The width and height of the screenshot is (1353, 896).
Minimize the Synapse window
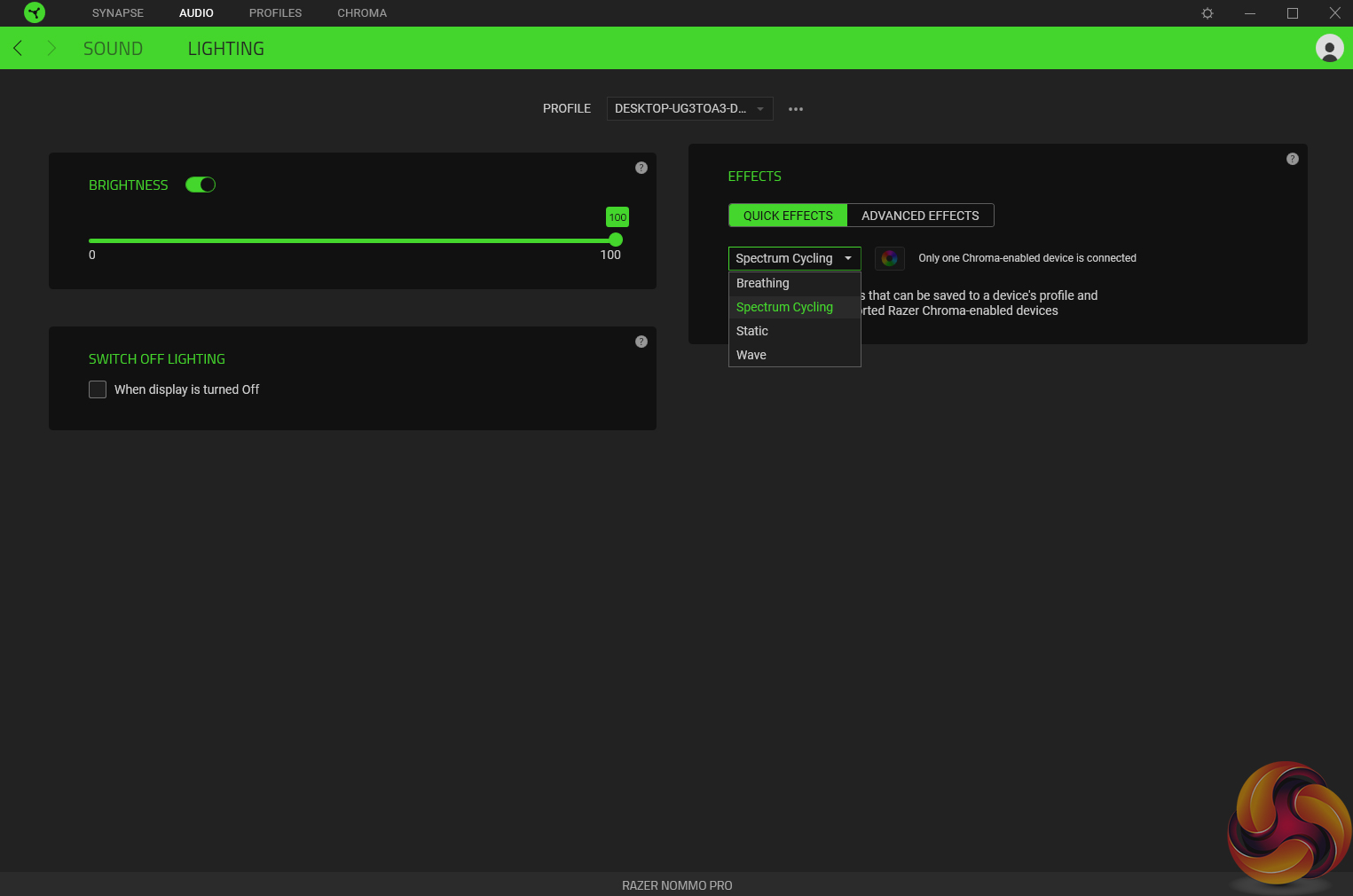click(1250, 13)
